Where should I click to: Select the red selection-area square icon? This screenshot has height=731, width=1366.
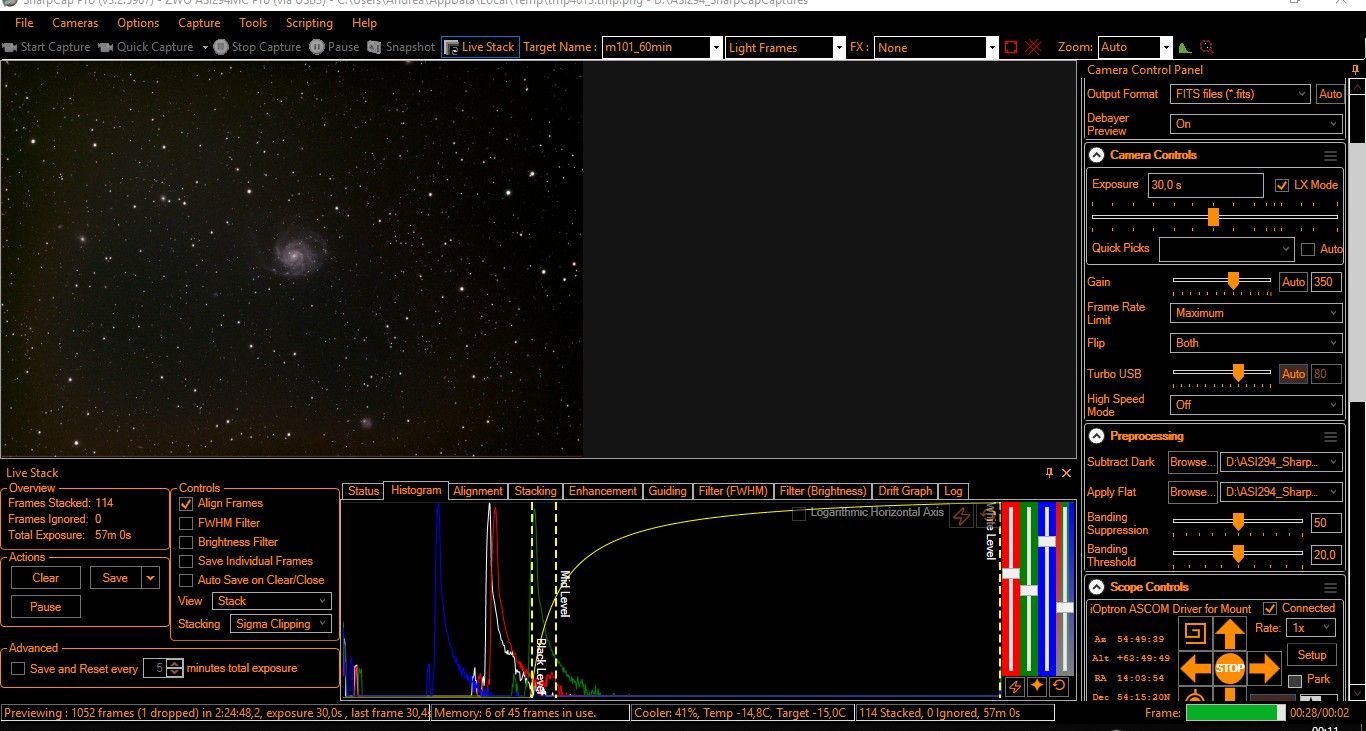point(1011,47)
